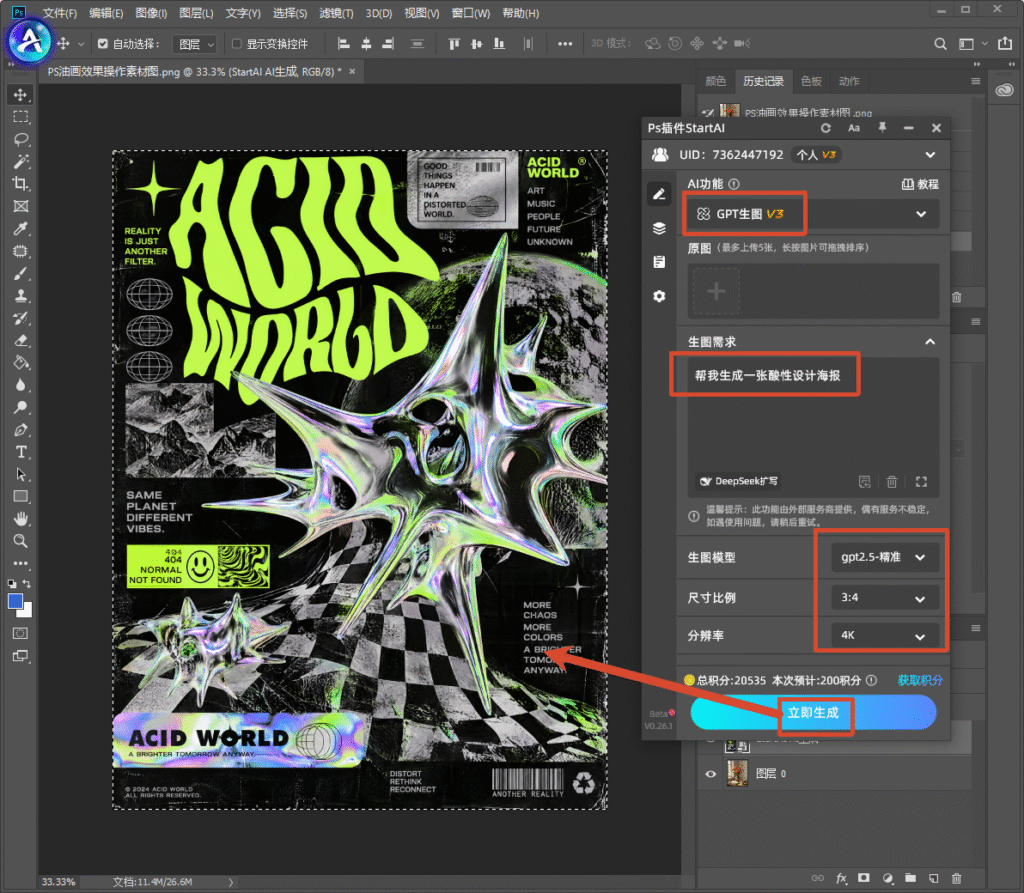Image resolution: width=1024 pixels, height=893 pixels.
Task: Pin the StartAI plugin panel
Action: pyautogui.click(x=882, y=128)
